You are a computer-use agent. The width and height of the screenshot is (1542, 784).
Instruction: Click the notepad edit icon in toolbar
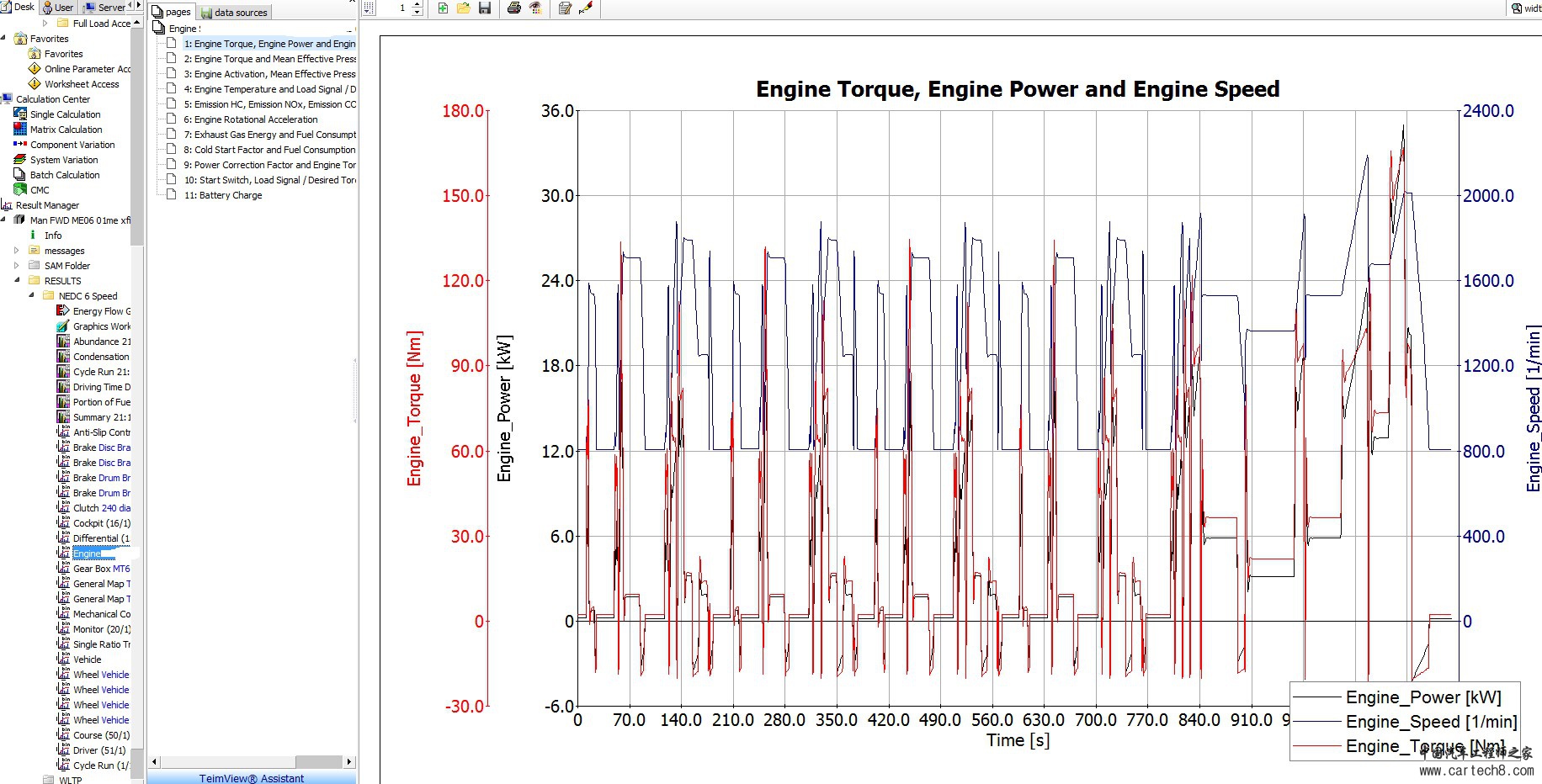[x=565, y=8]
